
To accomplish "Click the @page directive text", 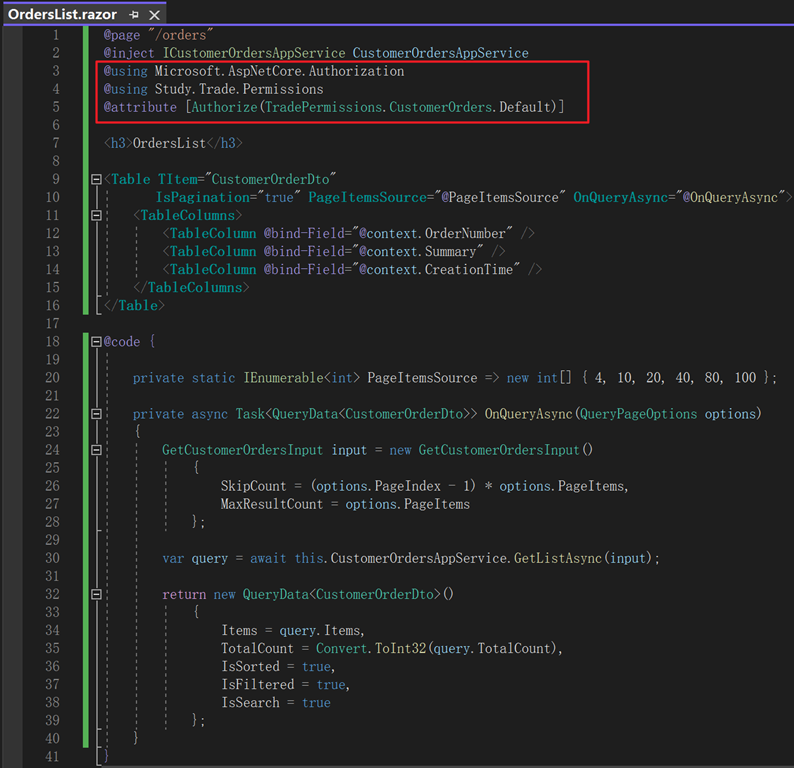I will 122,35.
